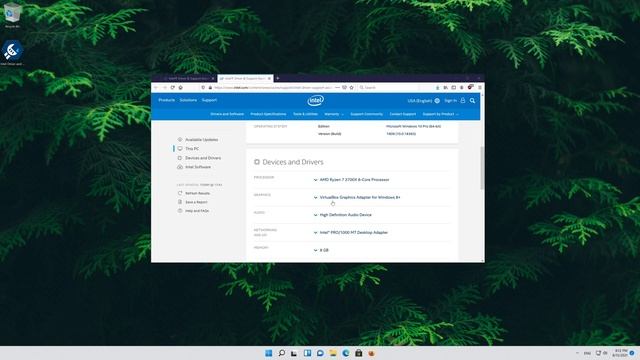Select Devices and Drivers in sidebar
640x360 pixels.
coord(203,158)
